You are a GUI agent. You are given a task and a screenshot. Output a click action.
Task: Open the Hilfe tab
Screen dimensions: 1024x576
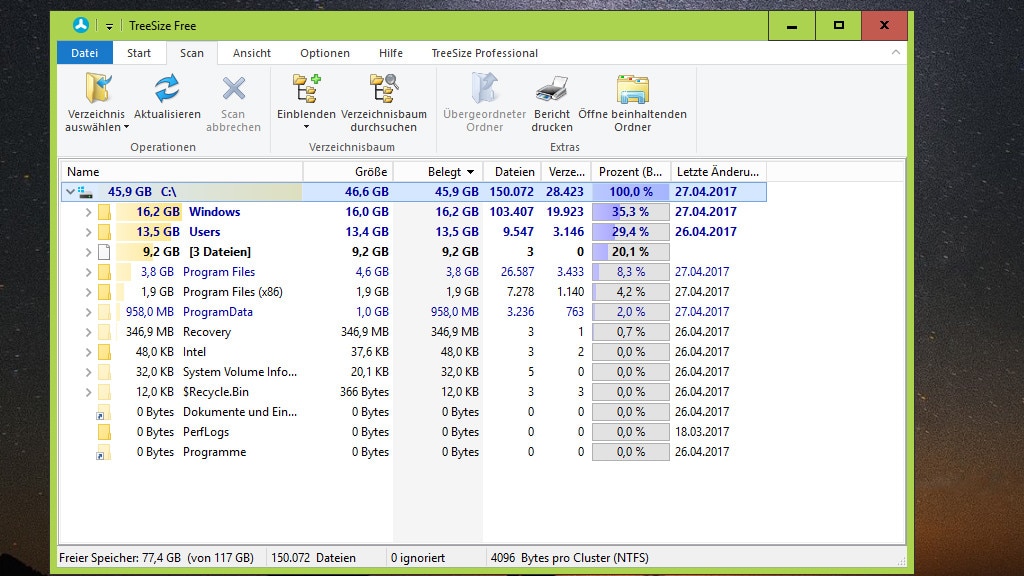(x=391, y=53)
